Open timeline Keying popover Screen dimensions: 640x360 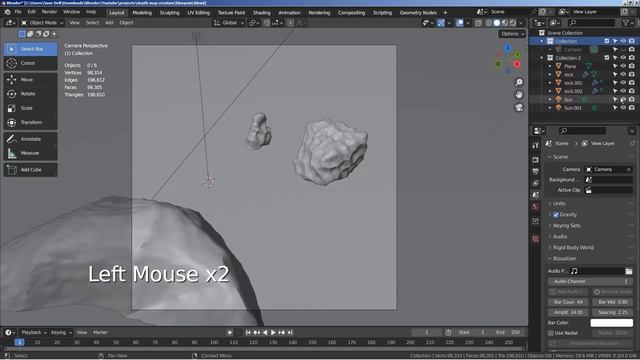(61, 333)
